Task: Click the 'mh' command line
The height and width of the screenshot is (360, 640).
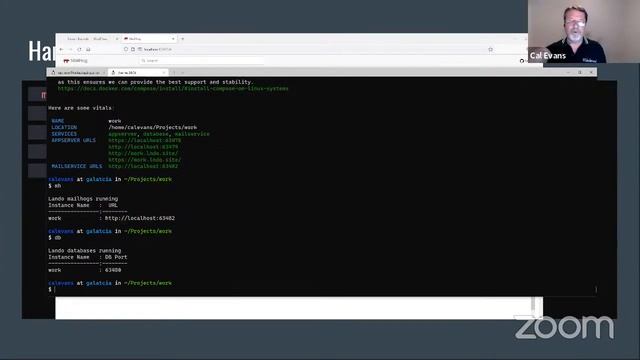Action: pos(55,186)
